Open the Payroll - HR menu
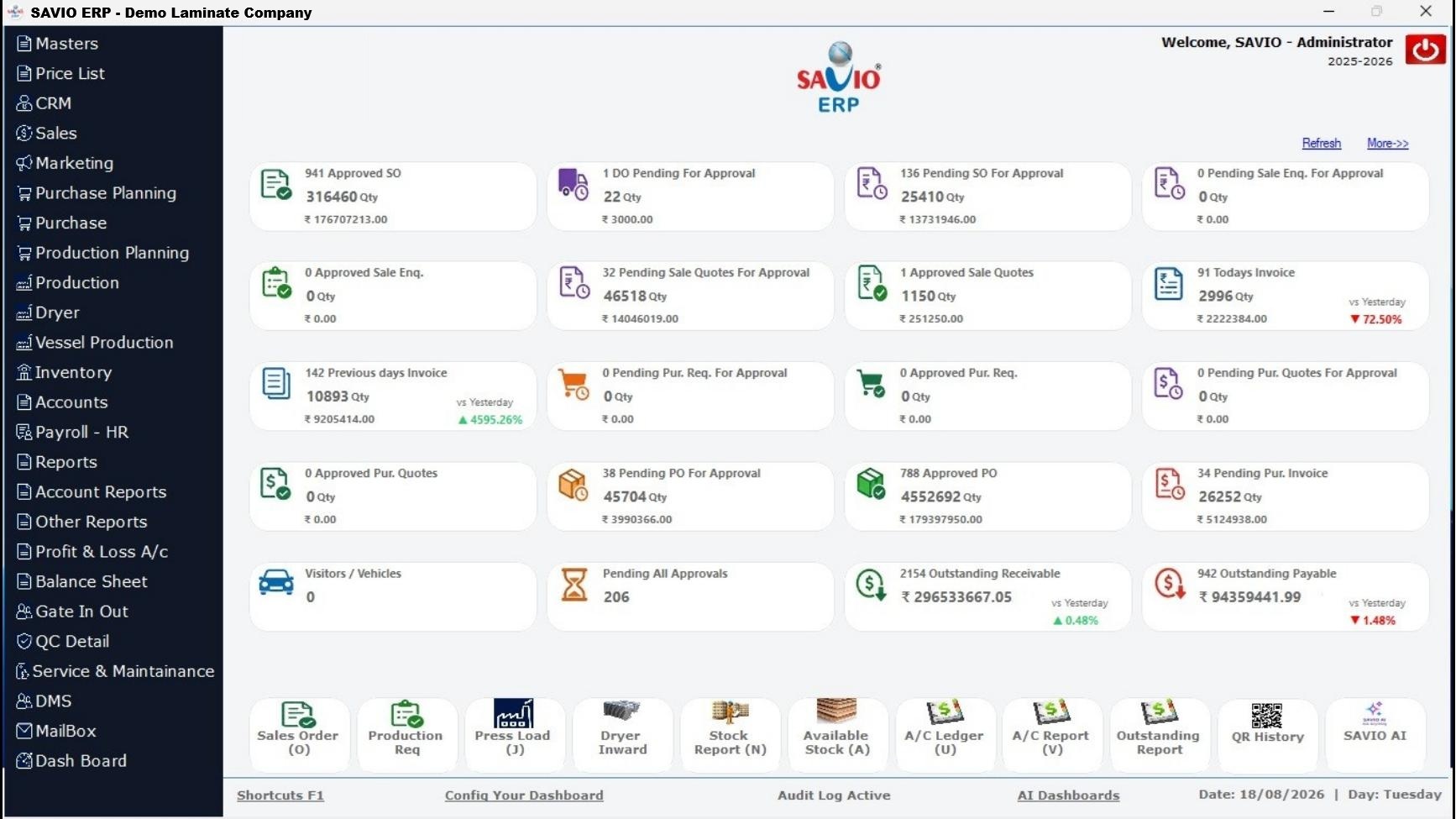 (x=72, y=433)
